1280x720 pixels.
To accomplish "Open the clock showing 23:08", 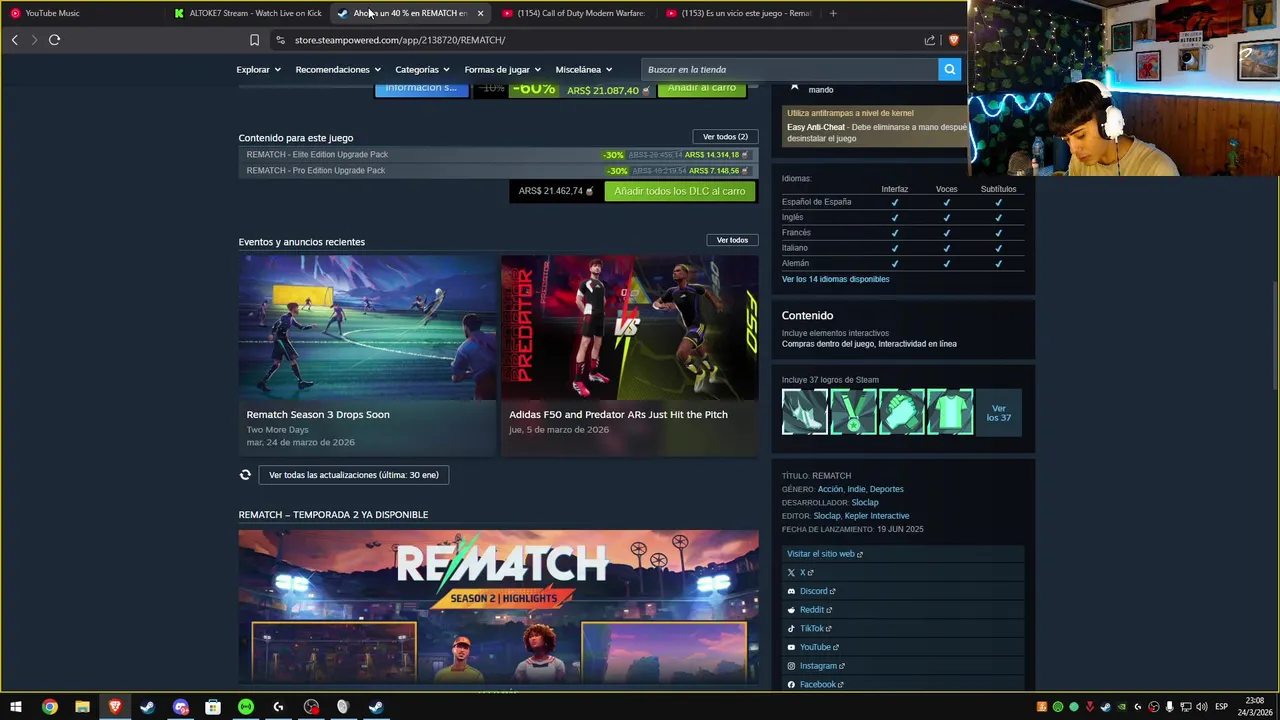I will point(1255,707).
